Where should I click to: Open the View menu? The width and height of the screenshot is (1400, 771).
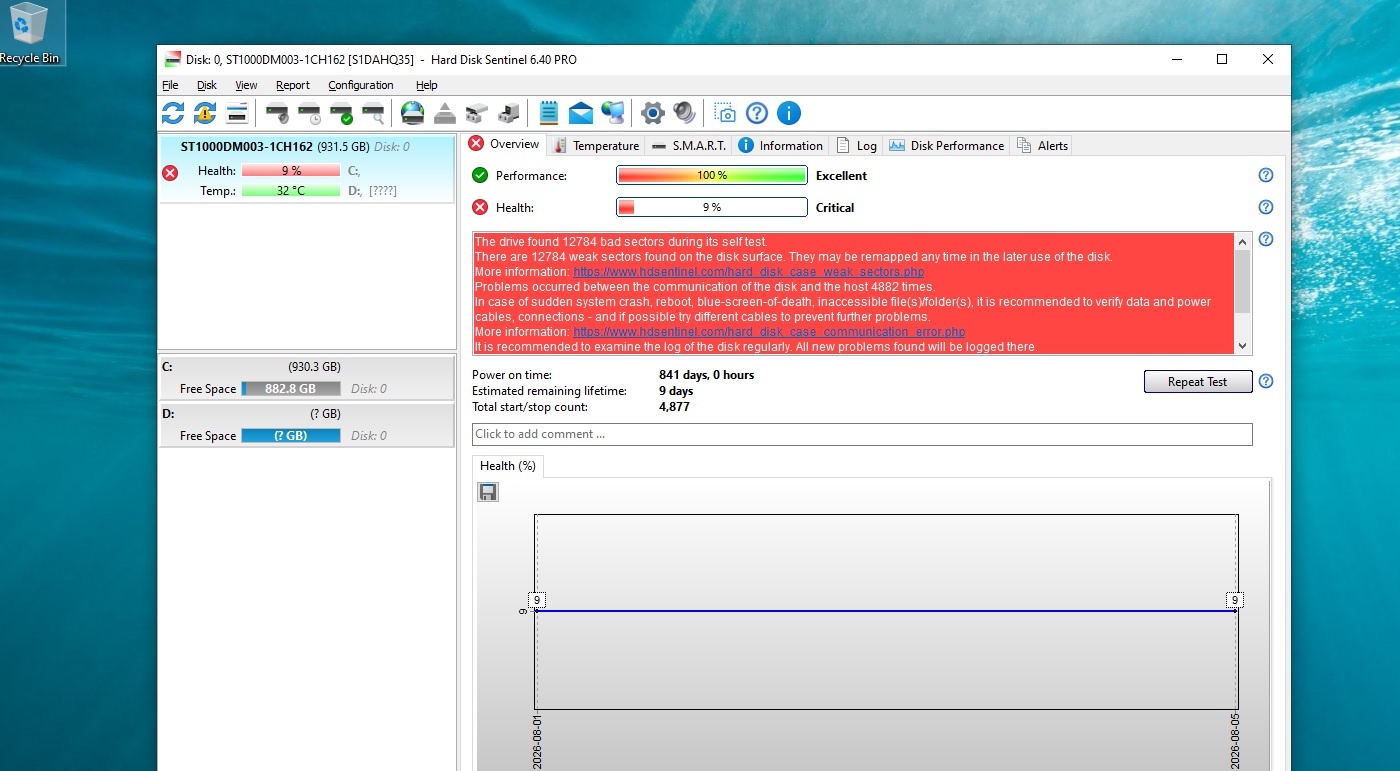tap(246, 85)
